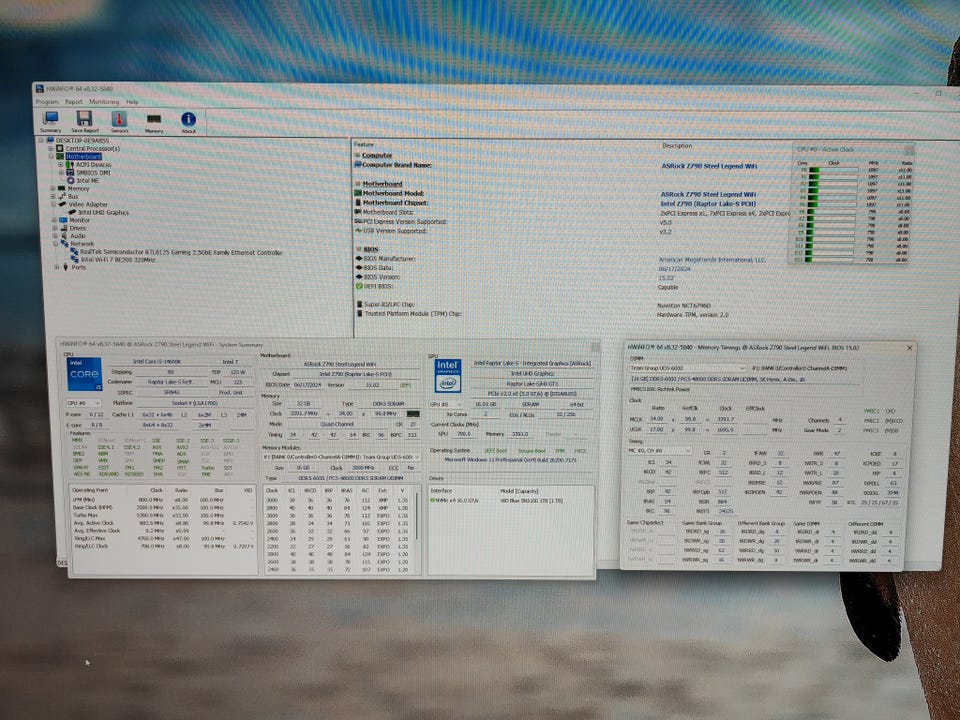960x720 pixels.
Task: Click the HWiNFO title bar app icon
Action: click(40, 89)
